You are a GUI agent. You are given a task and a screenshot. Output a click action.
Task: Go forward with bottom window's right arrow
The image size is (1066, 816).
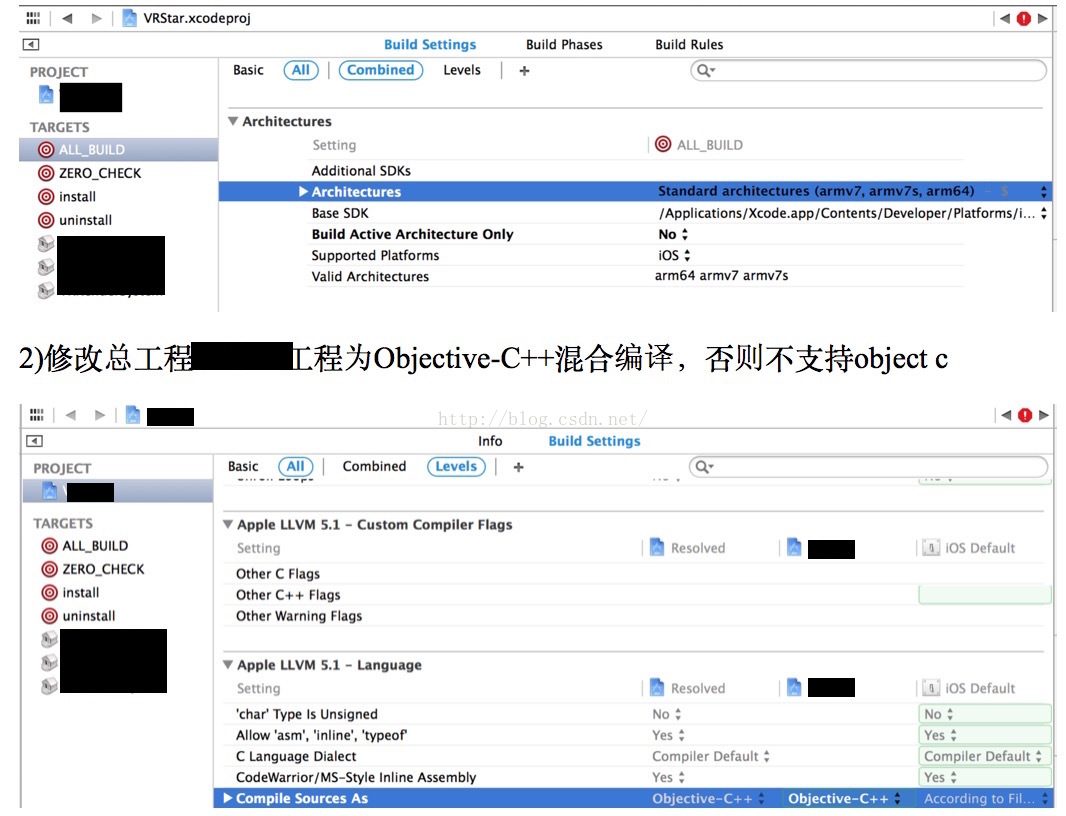click(x=100, y=415)
